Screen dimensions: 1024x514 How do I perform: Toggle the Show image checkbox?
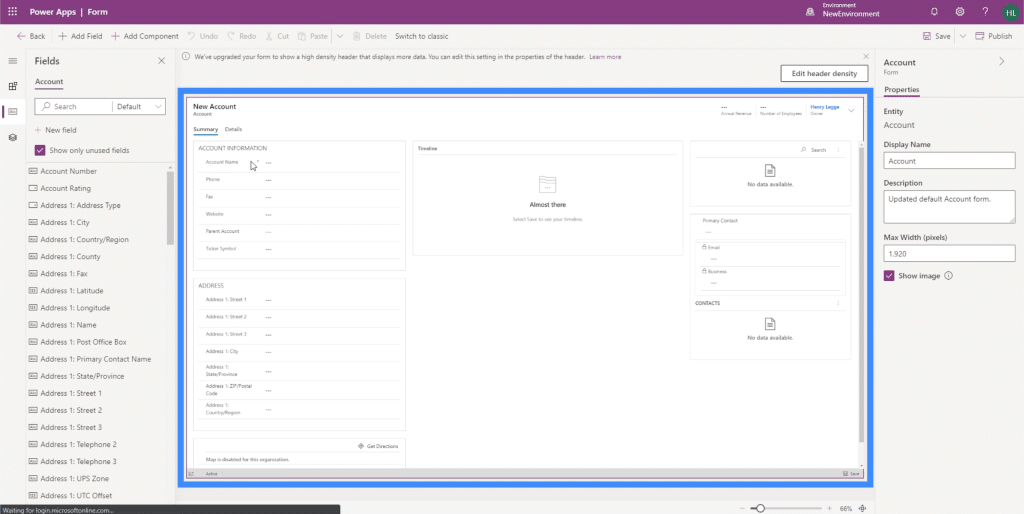(889, 276)
